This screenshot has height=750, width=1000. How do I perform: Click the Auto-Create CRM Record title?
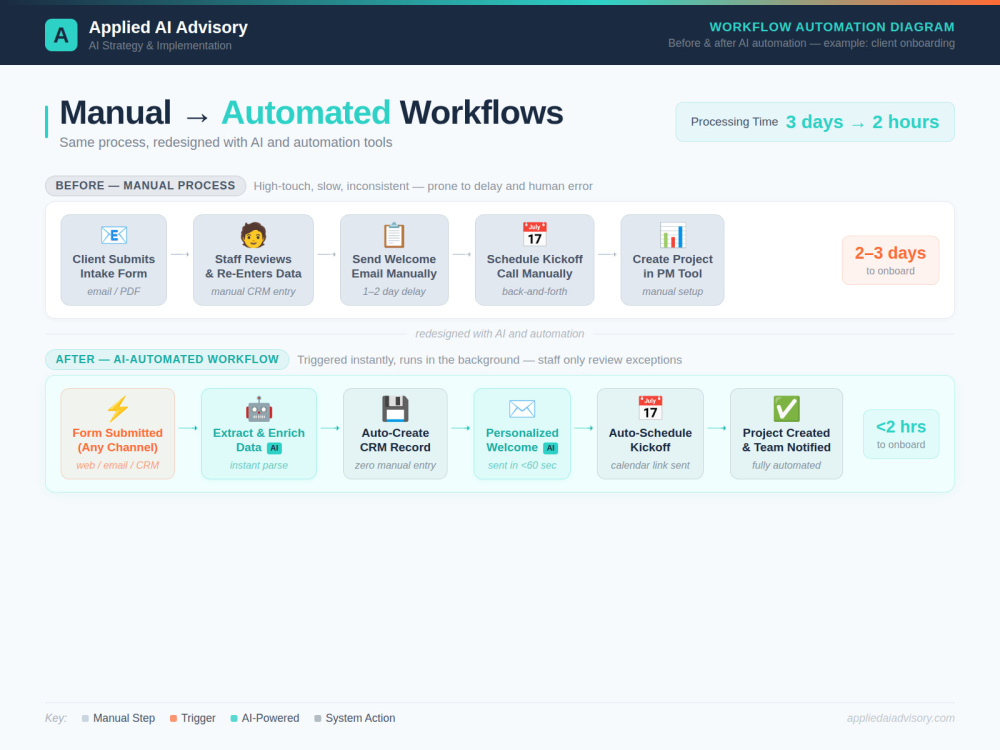395,440
